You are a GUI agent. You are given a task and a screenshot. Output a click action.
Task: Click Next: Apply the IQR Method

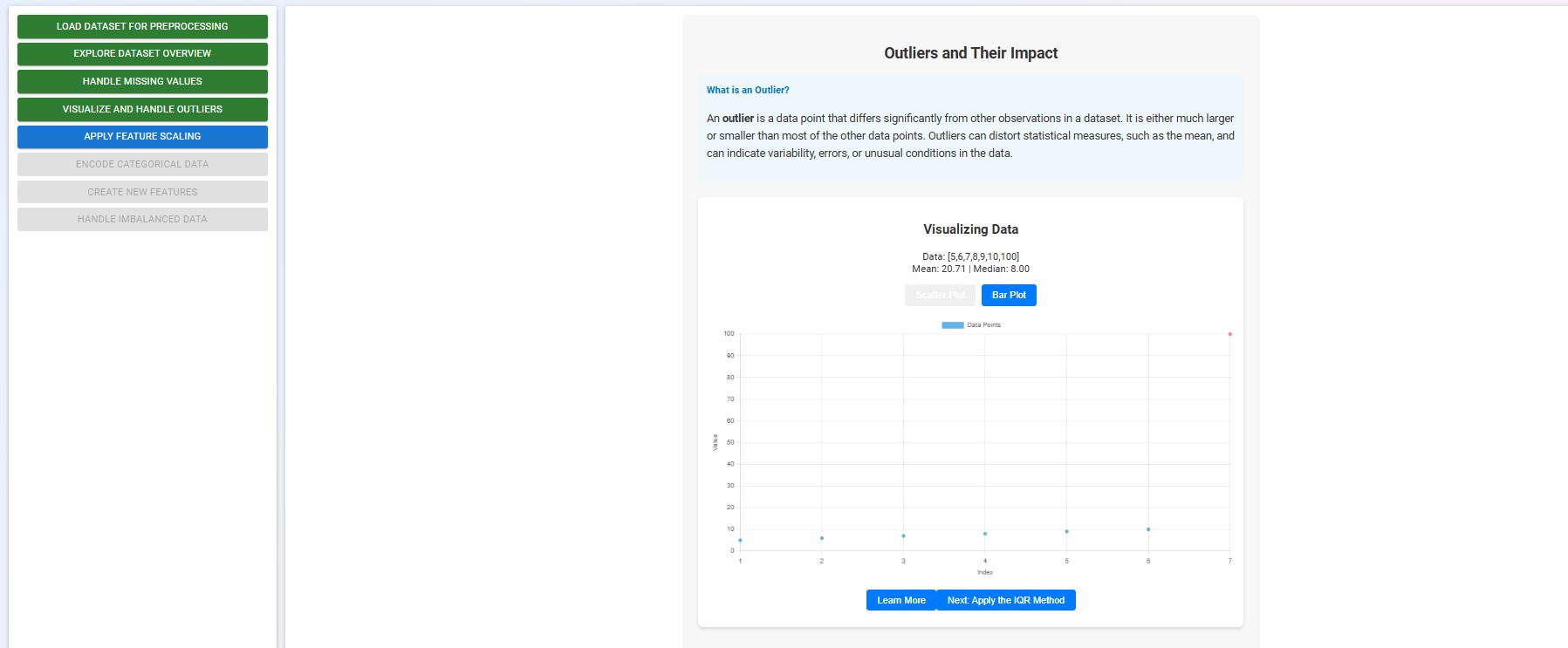(1005, 600)
